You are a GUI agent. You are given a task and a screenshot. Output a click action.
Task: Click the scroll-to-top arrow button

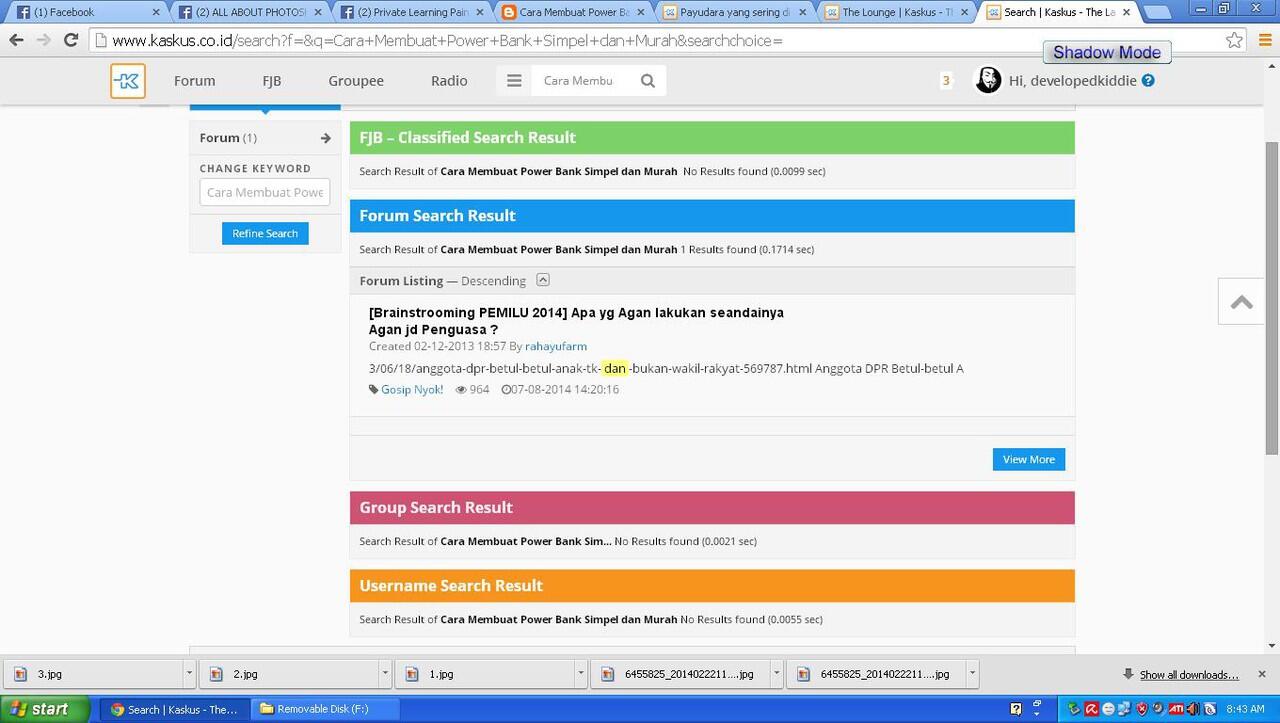coord(1241,301)
